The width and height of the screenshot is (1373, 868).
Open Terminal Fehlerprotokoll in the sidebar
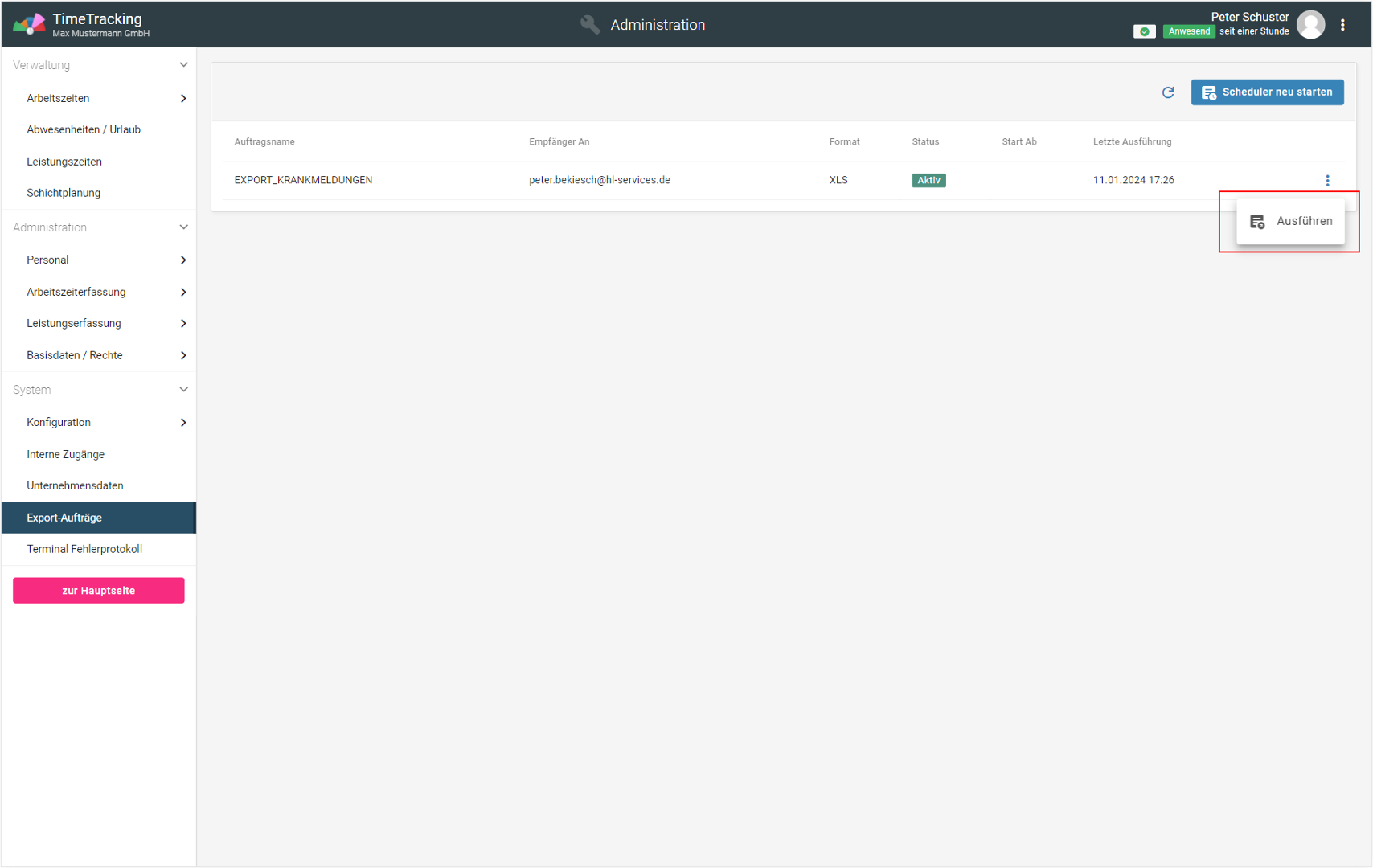pos(84,549)
